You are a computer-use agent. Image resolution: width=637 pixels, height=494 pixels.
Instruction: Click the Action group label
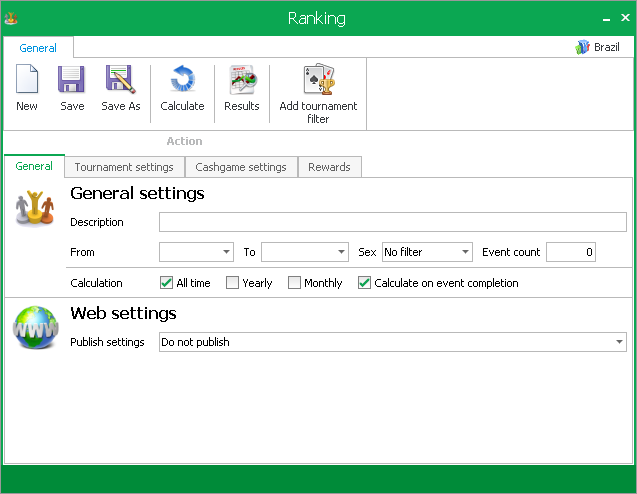coord(184,141)
